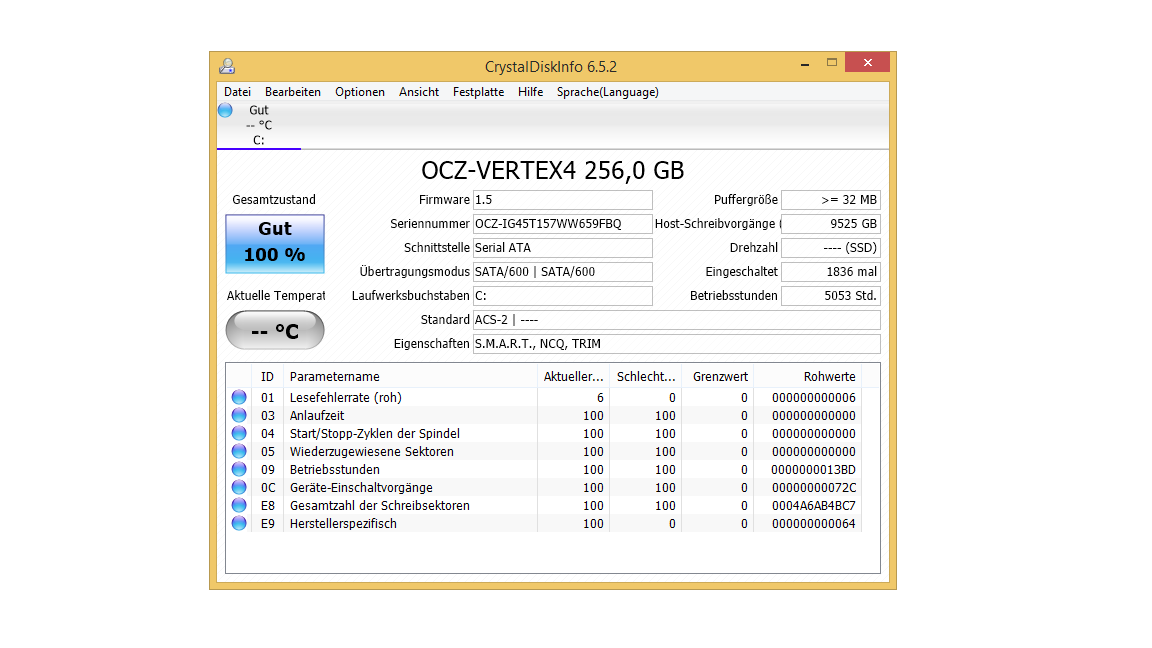Click the Puffergröße field >= 32 MB
Image resolution: width=1152 pixels, height=648 pixels.
point(831,200)
